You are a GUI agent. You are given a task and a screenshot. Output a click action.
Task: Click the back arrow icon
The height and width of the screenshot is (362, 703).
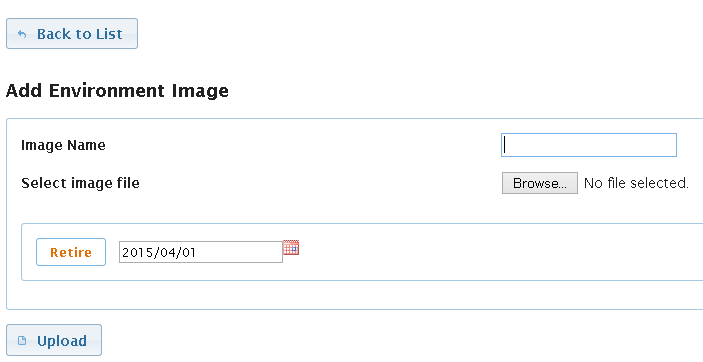click(x=22, y=34)
